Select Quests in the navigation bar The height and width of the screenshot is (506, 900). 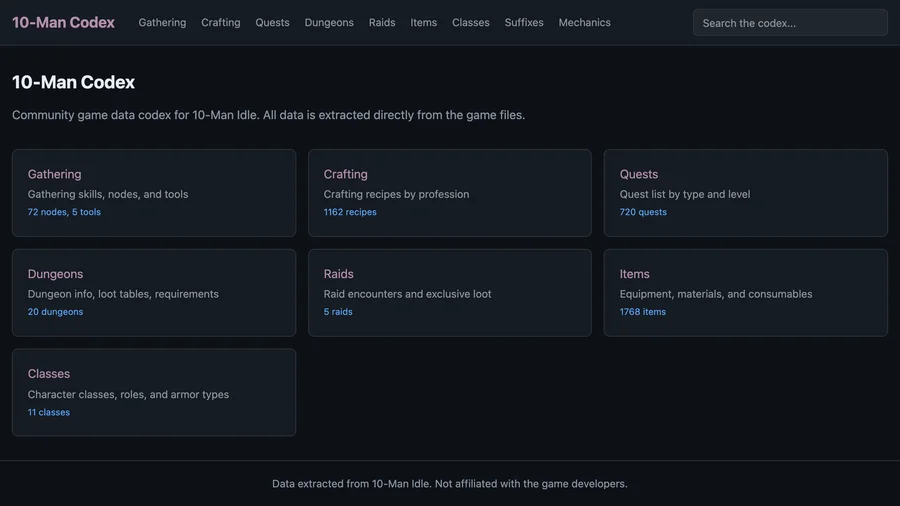coord(272,22)
